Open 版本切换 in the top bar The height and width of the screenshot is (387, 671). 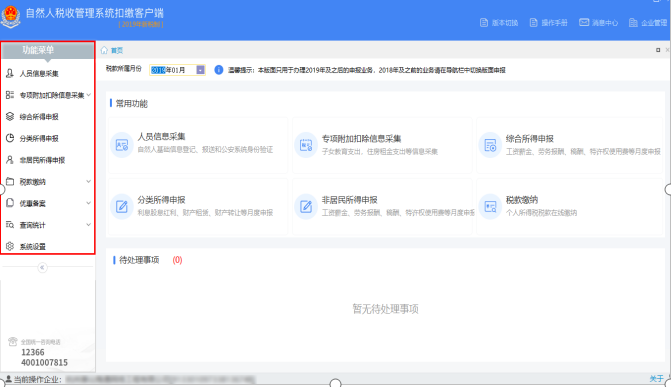499,23
